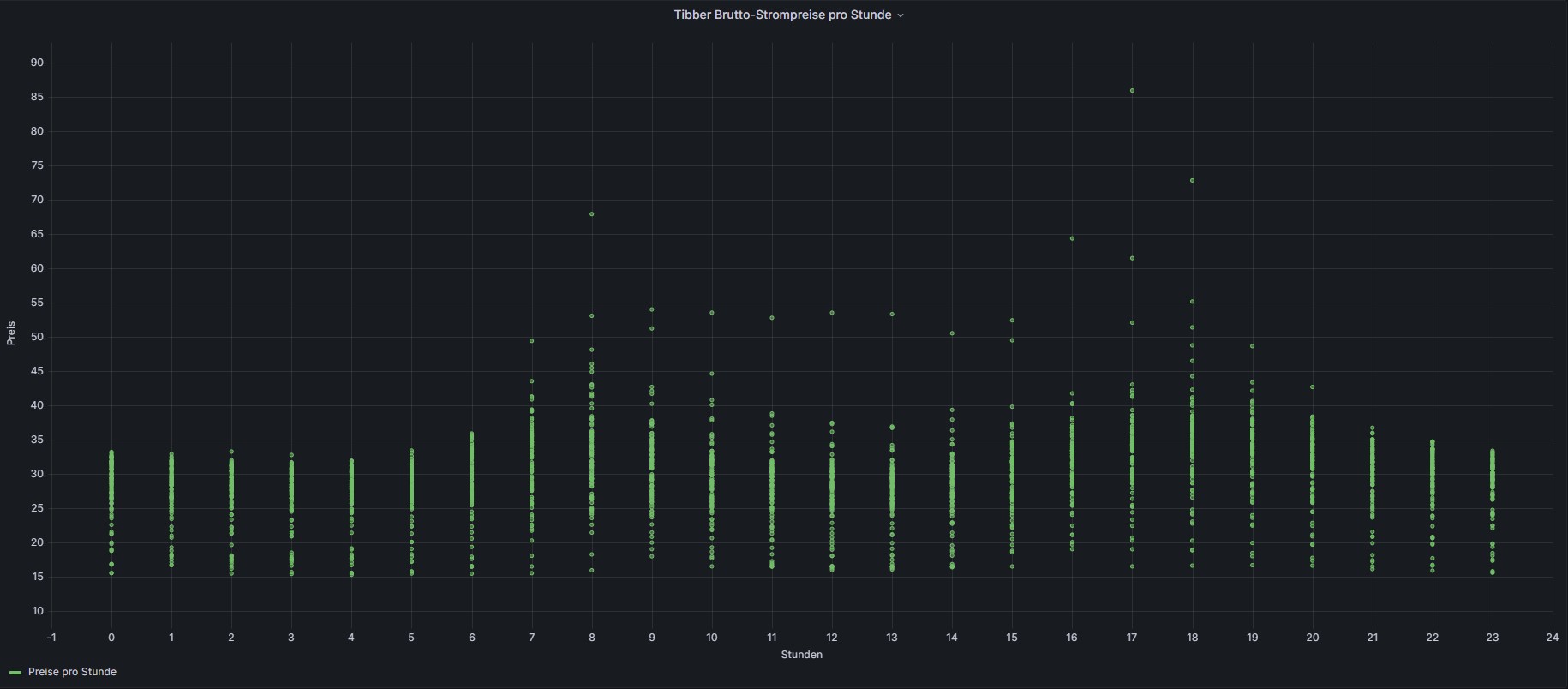This screenshot has width=1568, height=689.
Task: Click y-axis tick label 65
Action: click(37, 234)
